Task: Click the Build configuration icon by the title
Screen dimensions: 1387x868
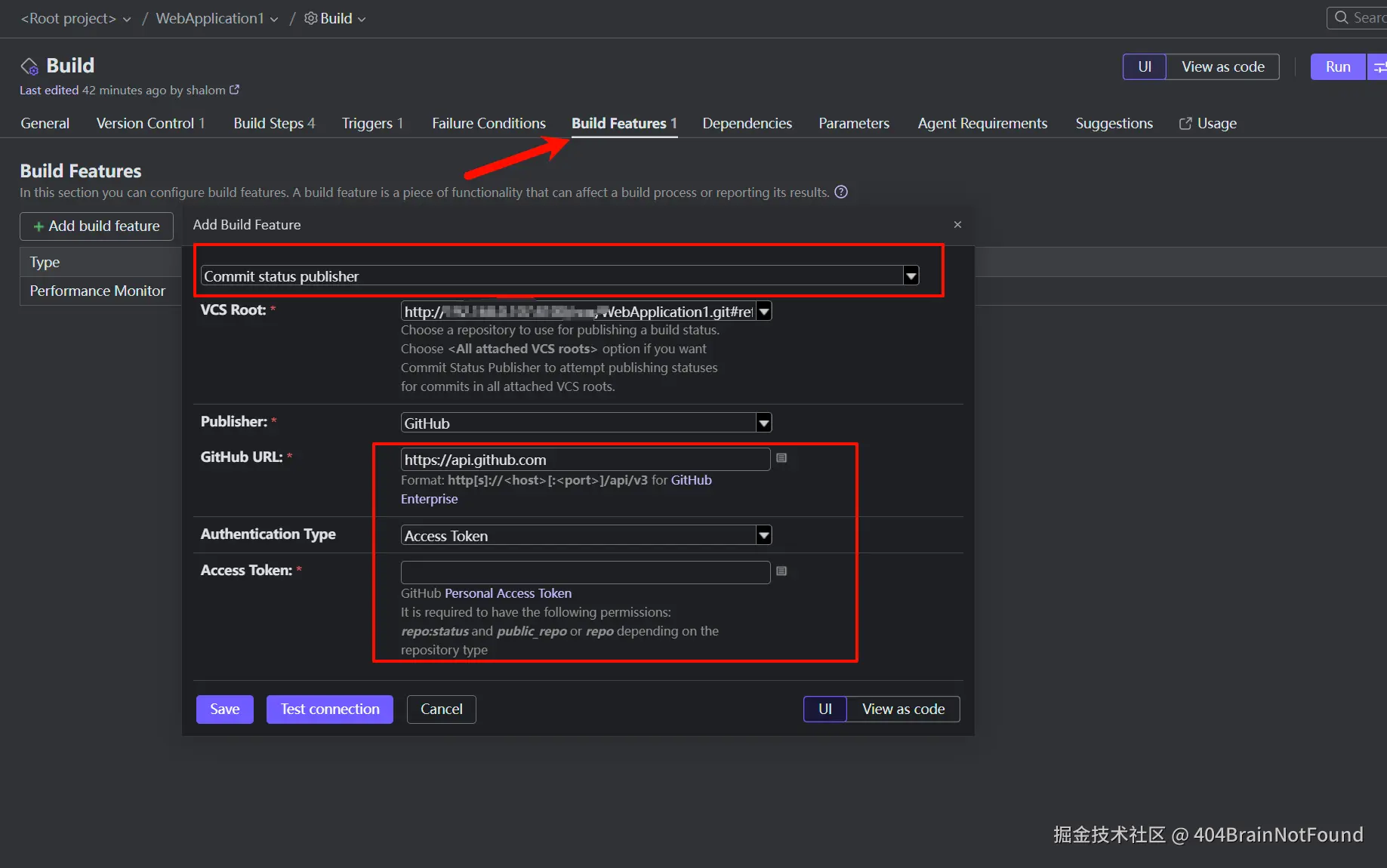Action: (29, 66)
